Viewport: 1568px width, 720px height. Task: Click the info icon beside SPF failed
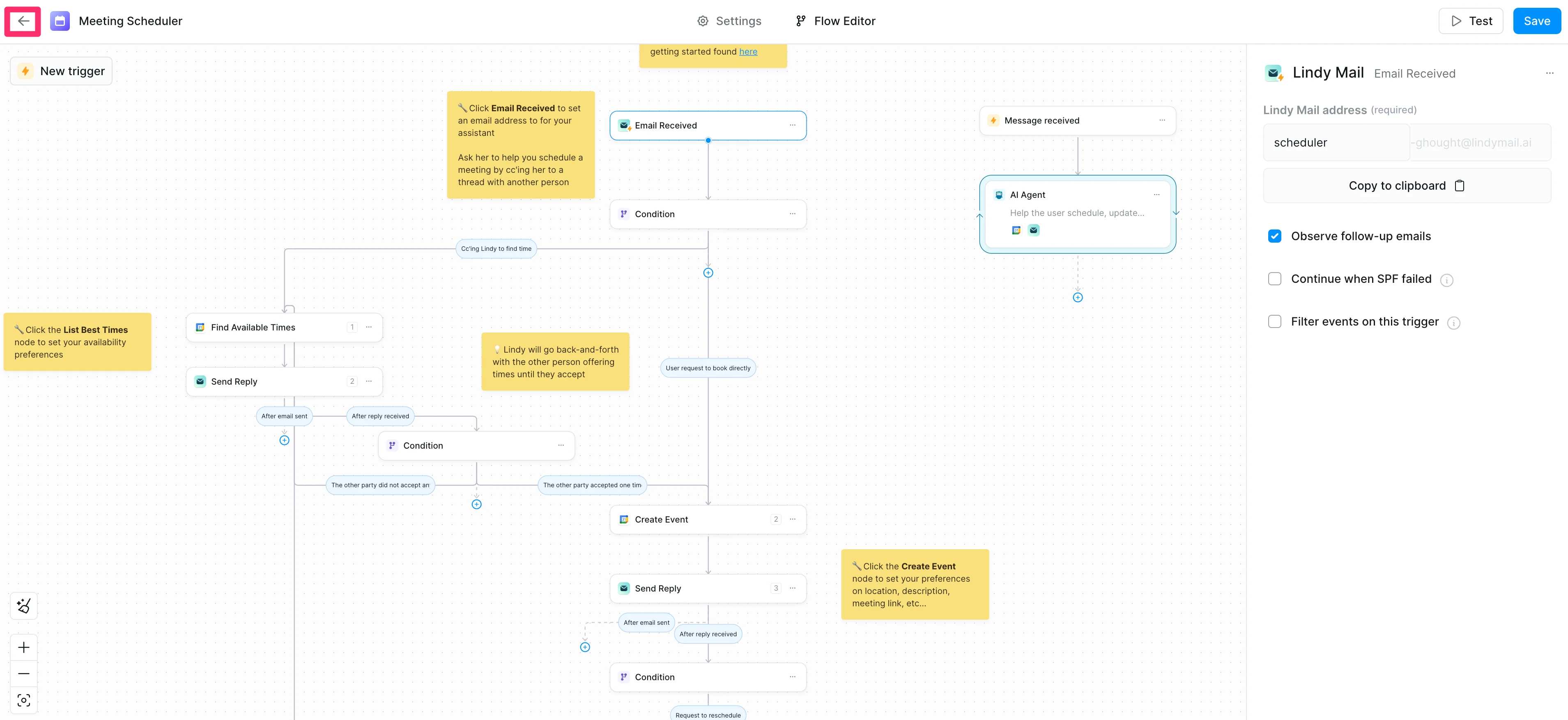click(1446, 280)
